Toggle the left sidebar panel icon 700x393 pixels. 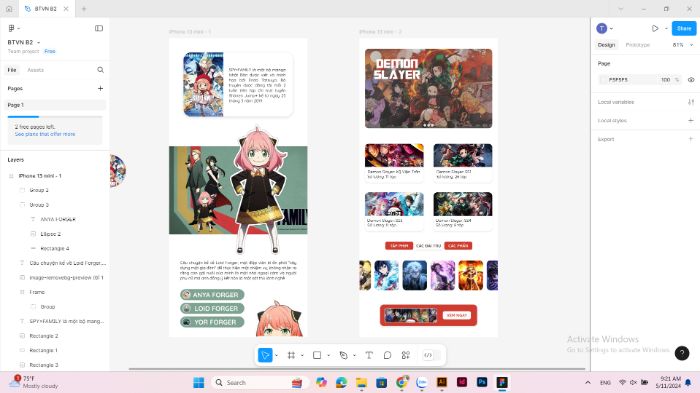click(x=99, y=28)
